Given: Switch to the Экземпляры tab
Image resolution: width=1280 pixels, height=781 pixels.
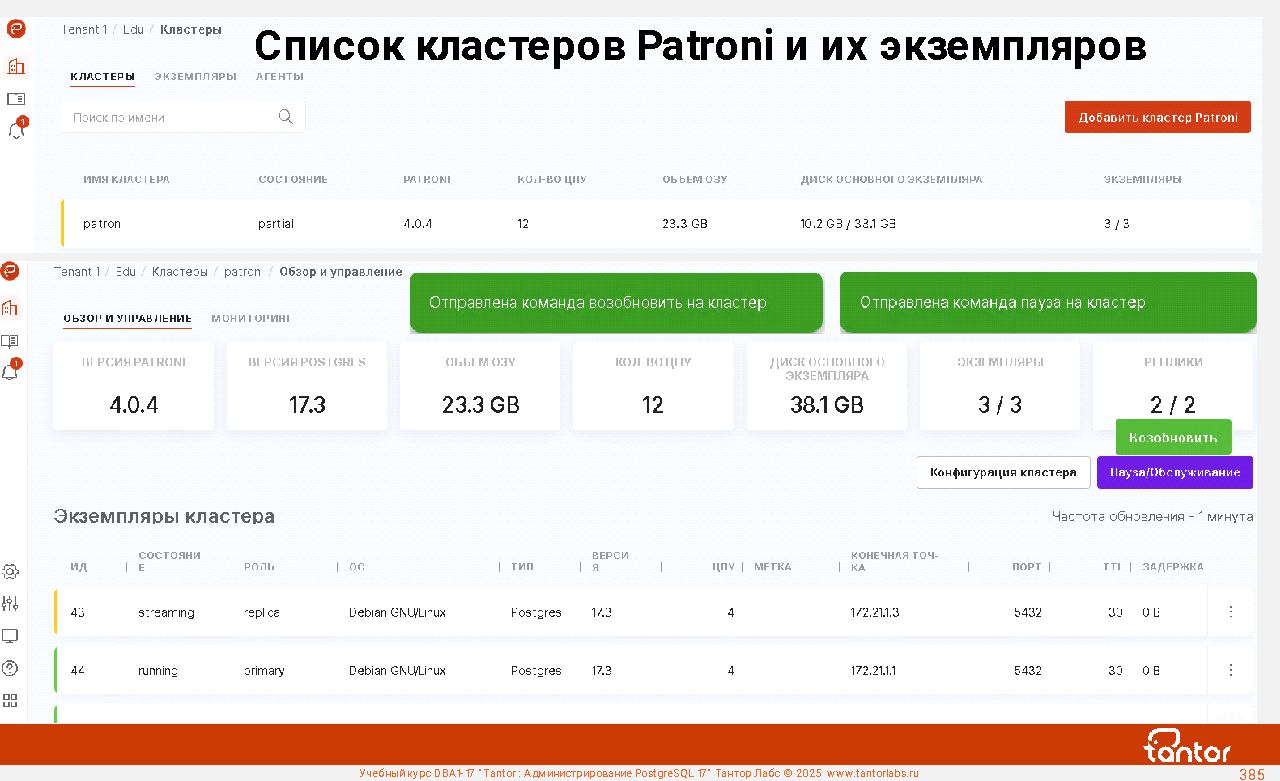Looking at the screenshot, I should coord(195,76).
